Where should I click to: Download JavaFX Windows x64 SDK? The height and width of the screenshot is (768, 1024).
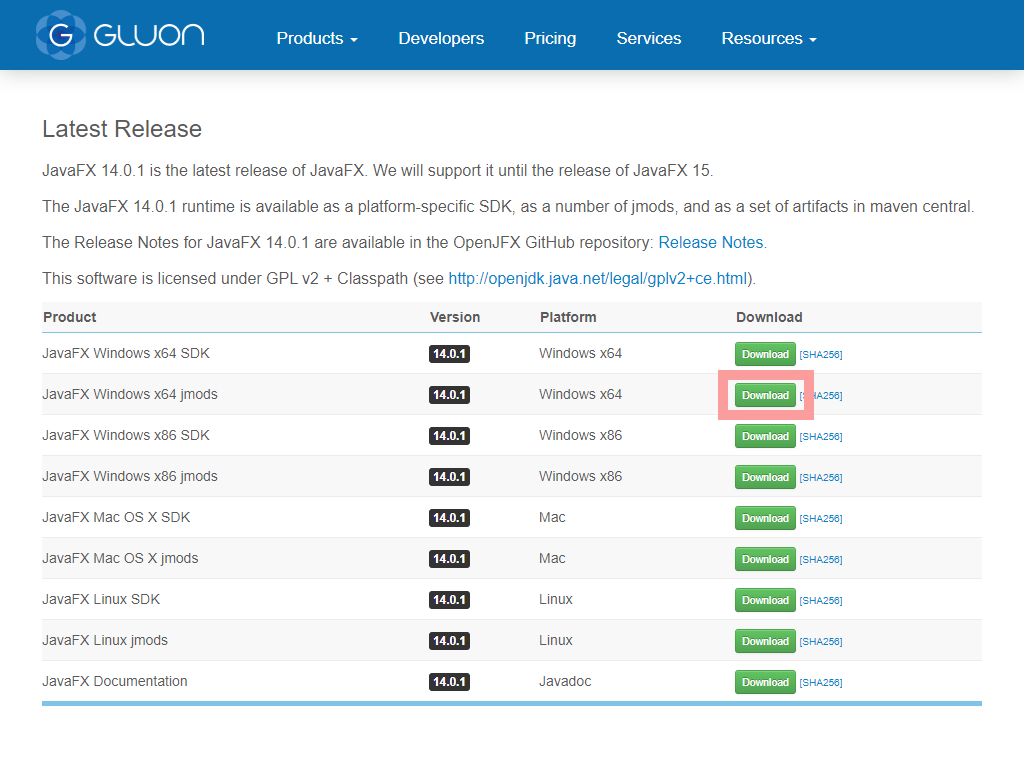click(765, 354)
